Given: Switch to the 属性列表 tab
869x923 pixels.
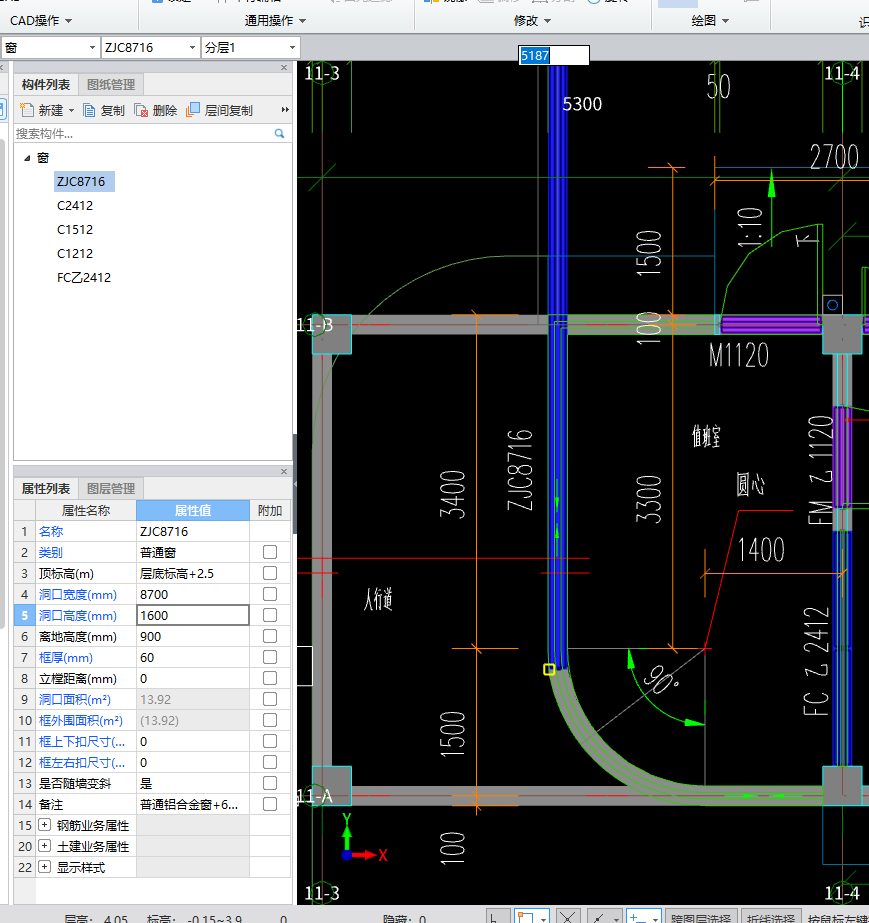Looking at the screenshot, I should click(46, 489).
